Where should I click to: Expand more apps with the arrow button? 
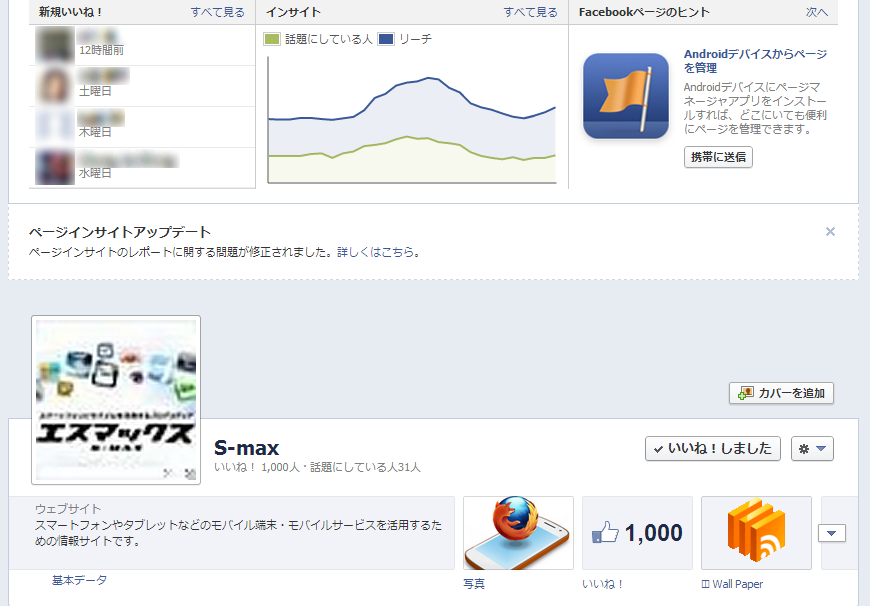point(832,533)
